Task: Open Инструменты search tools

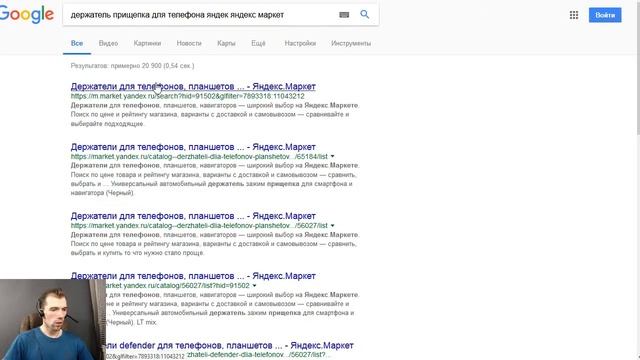Action: pyautogui.click(x=351, y=43)
